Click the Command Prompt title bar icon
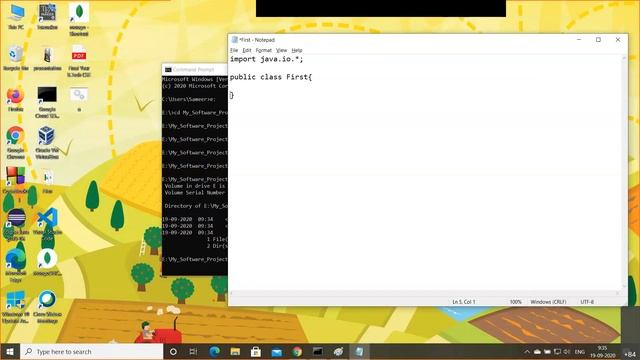Screen dimensions: 640x360 (x=168, y=69)
